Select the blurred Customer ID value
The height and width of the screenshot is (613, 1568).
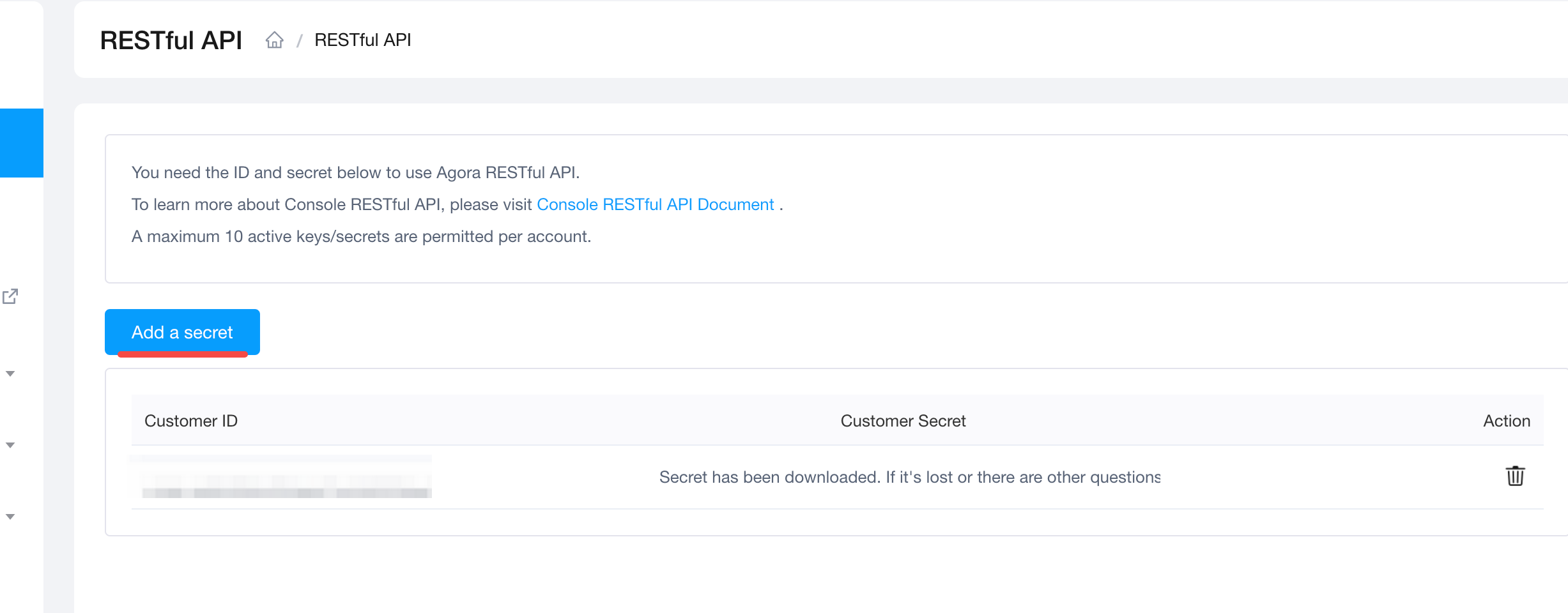[x=281, y=477]
